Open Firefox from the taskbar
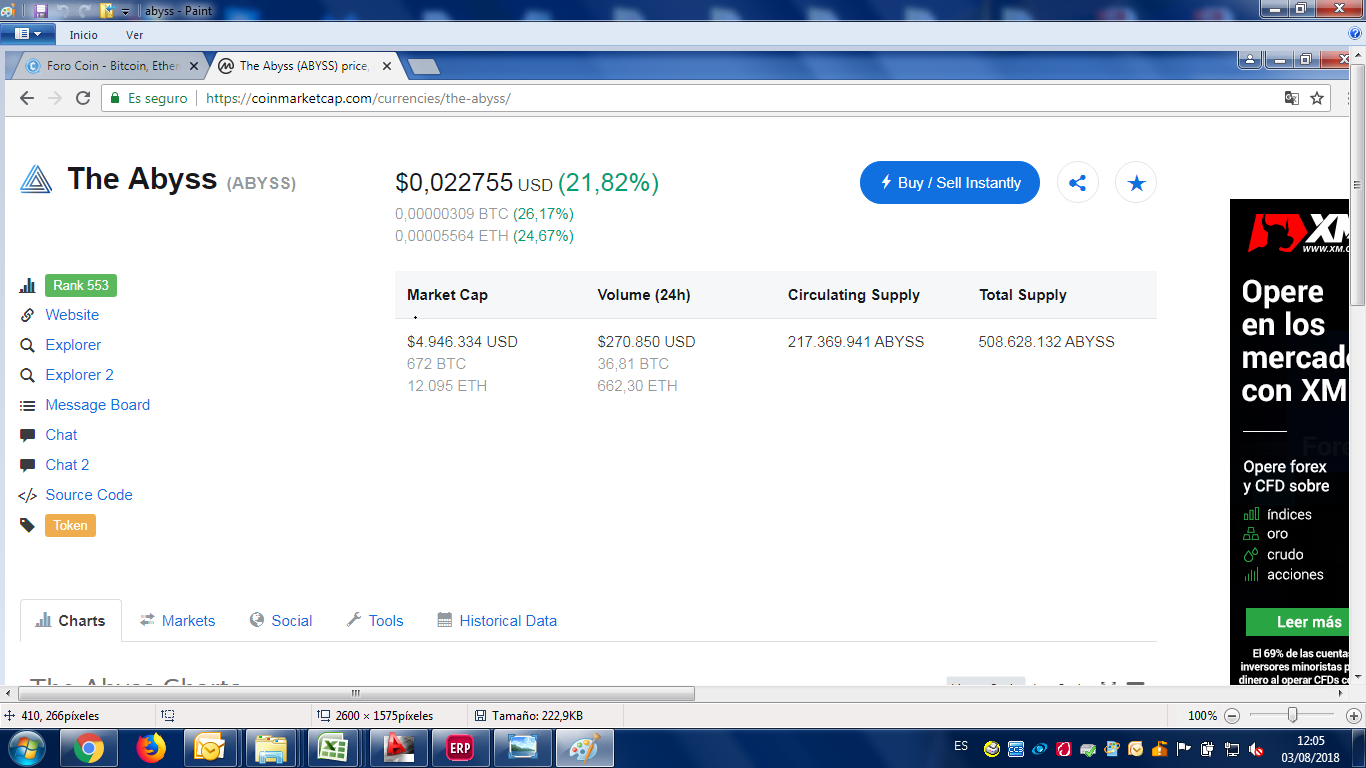Viewport: 1366px width, 768px height. pos(150,748)
